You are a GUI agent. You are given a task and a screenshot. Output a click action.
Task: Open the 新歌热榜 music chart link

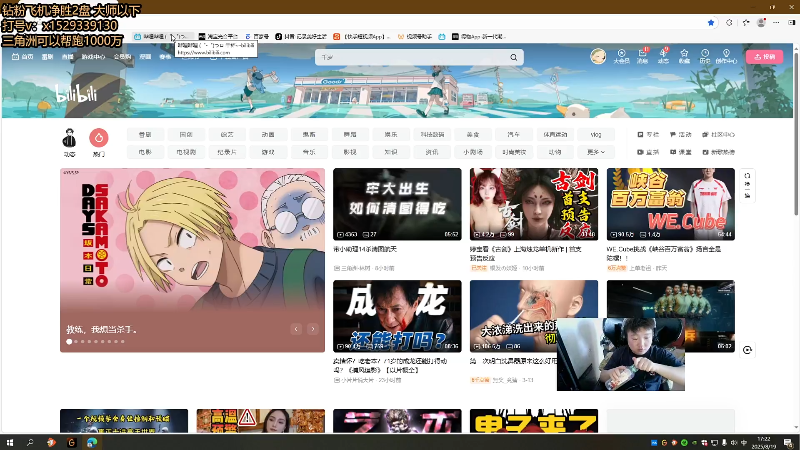pyautogui.click(x=718, y=152)
